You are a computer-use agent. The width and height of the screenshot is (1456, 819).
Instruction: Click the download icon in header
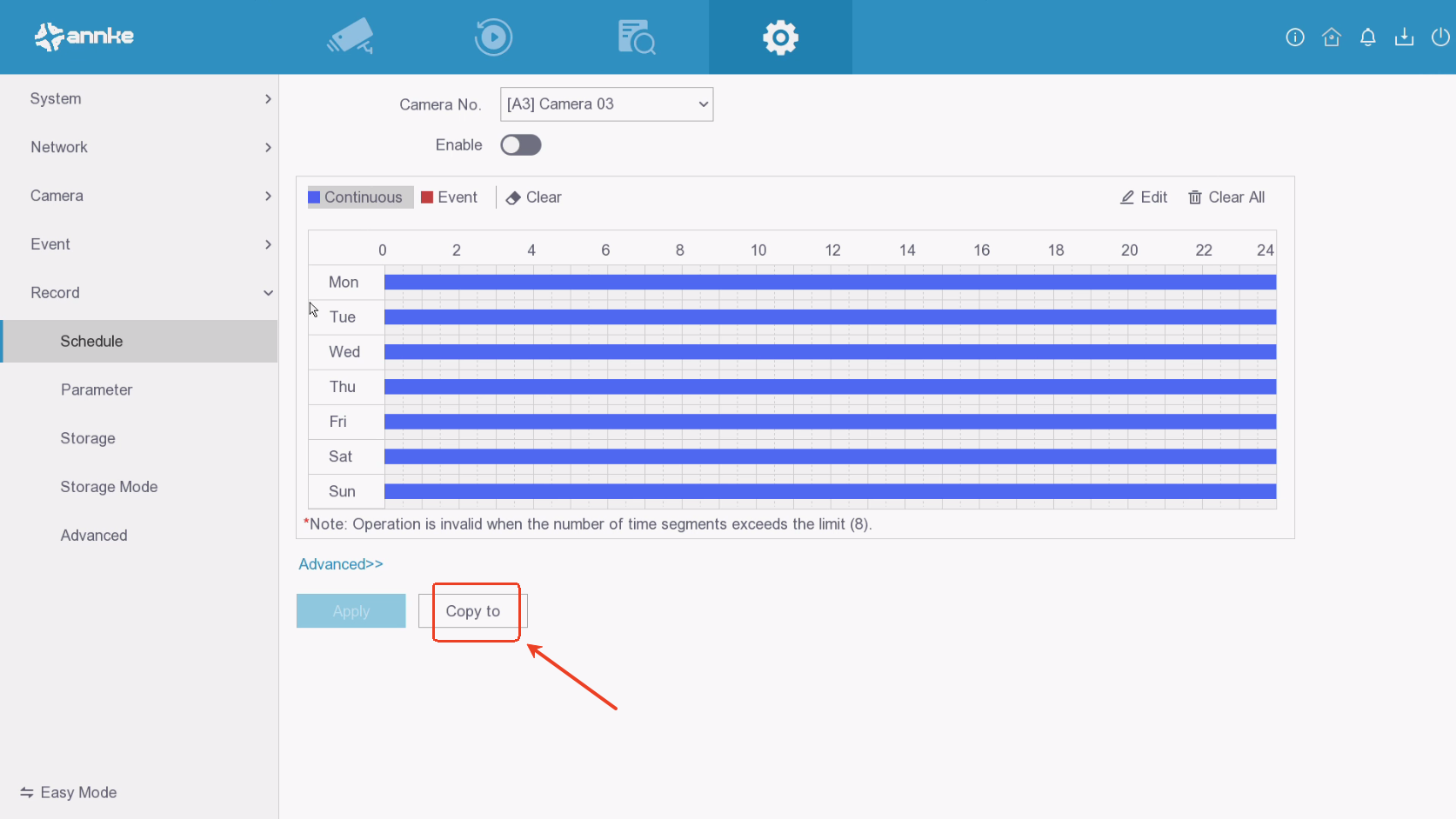[x=1404, y=37]
